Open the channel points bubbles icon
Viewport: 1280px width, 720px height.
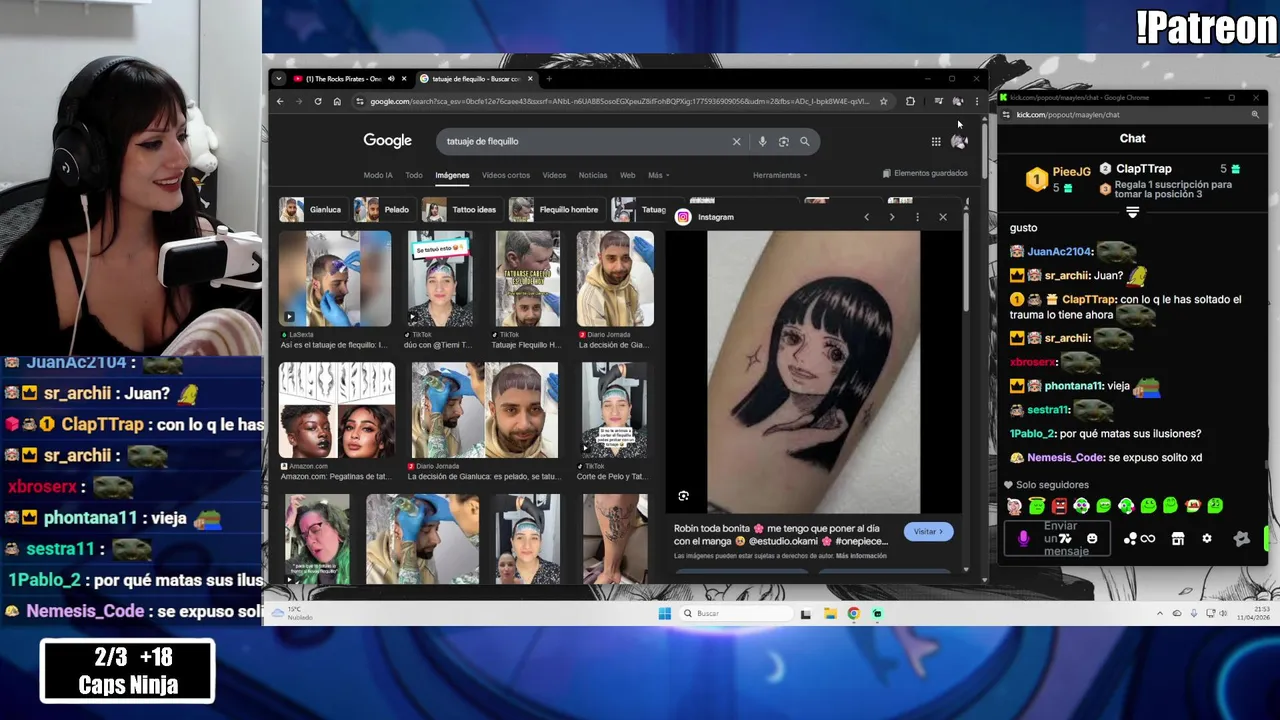click(1130, 539)
